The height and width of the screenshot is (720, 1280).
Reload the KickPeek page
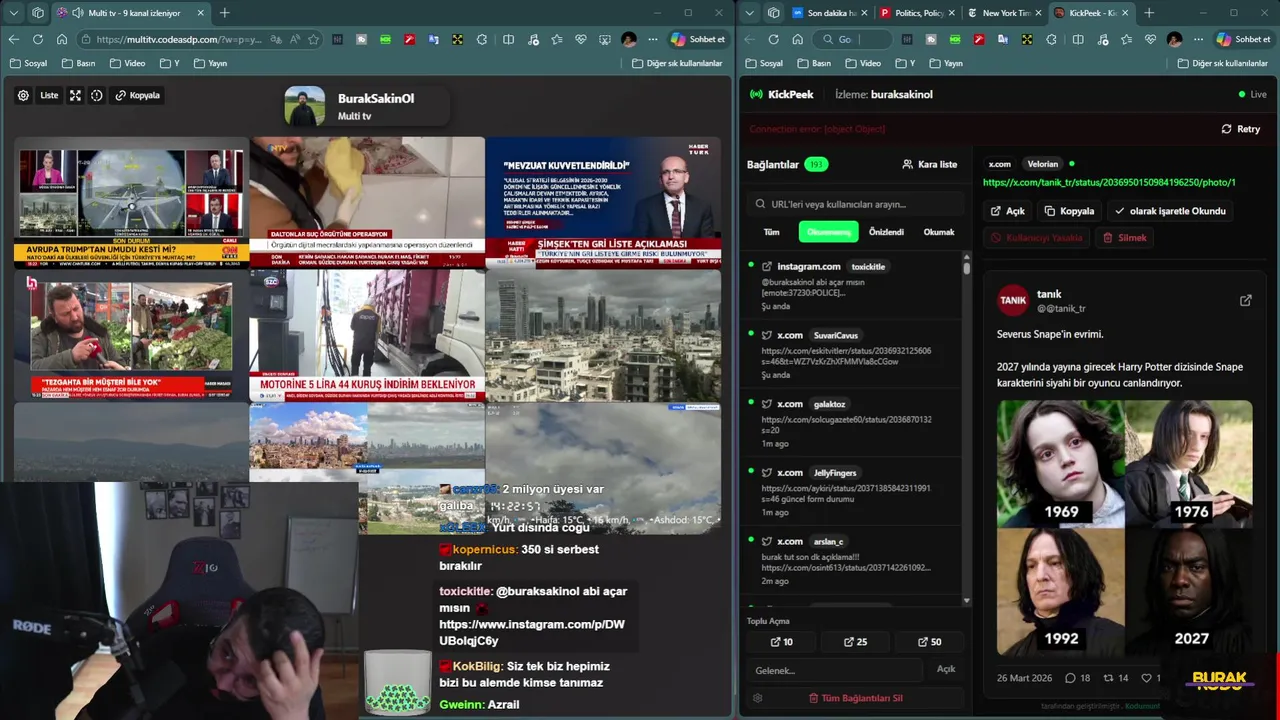point(773,39)
